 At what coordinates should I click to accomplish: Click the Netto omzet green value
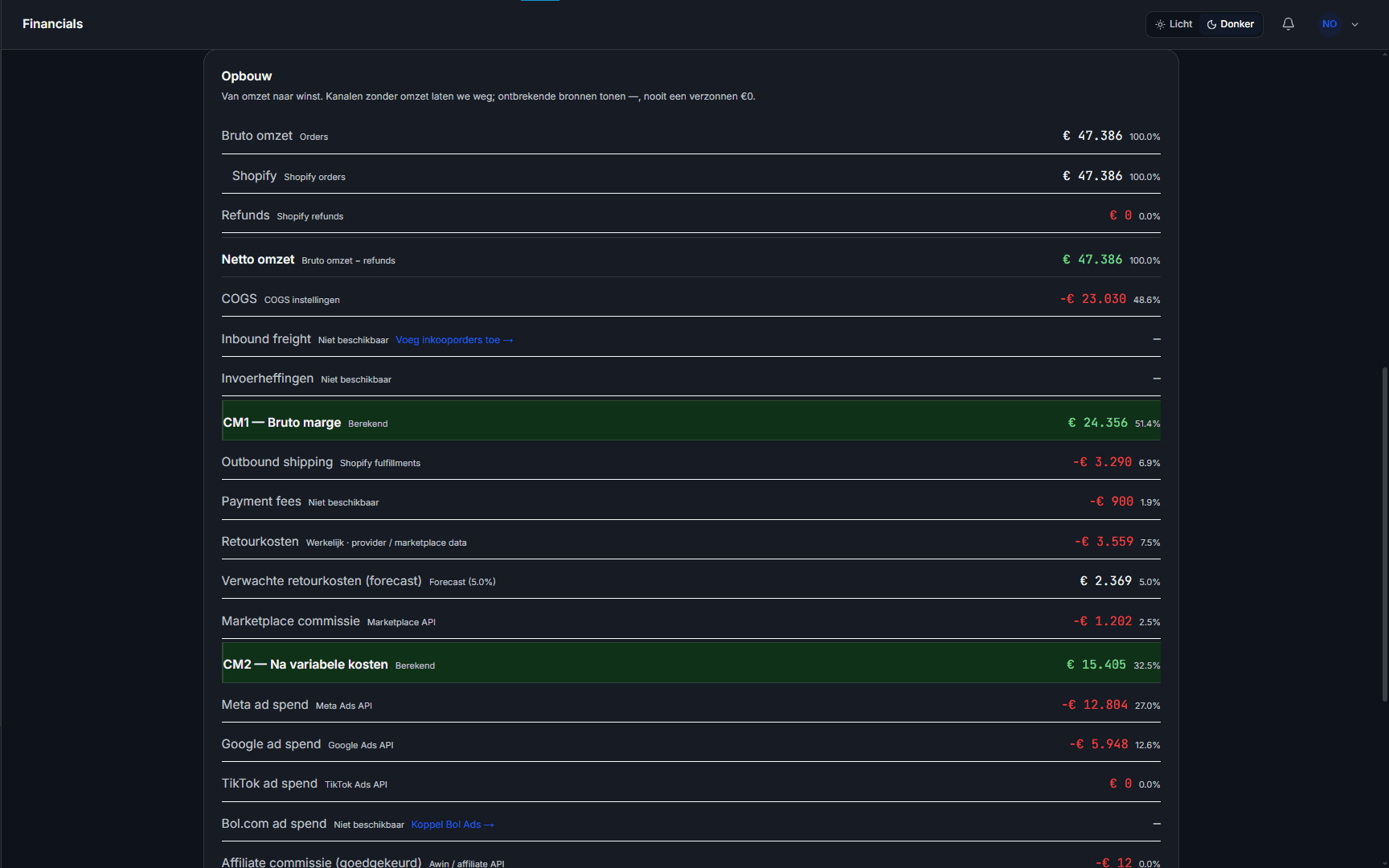pyautogui.click(x=1092, y=260)
